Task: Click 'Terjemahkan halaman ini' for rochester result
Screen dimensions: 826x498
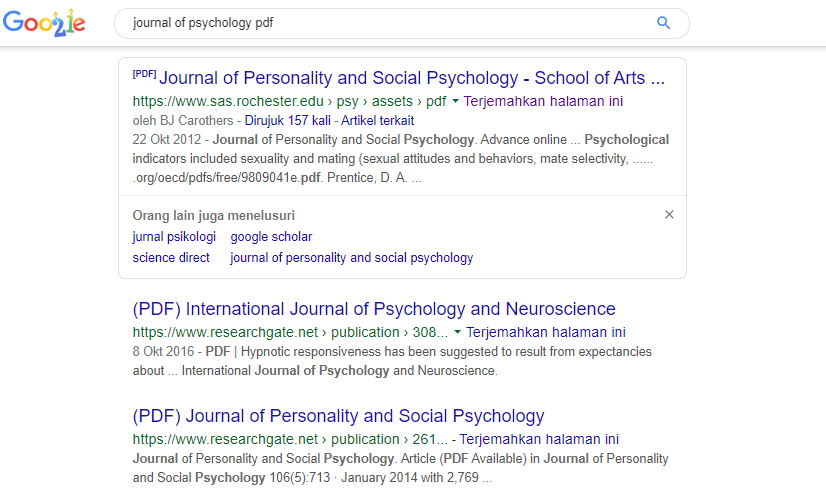Action: [x=543, y=101]
